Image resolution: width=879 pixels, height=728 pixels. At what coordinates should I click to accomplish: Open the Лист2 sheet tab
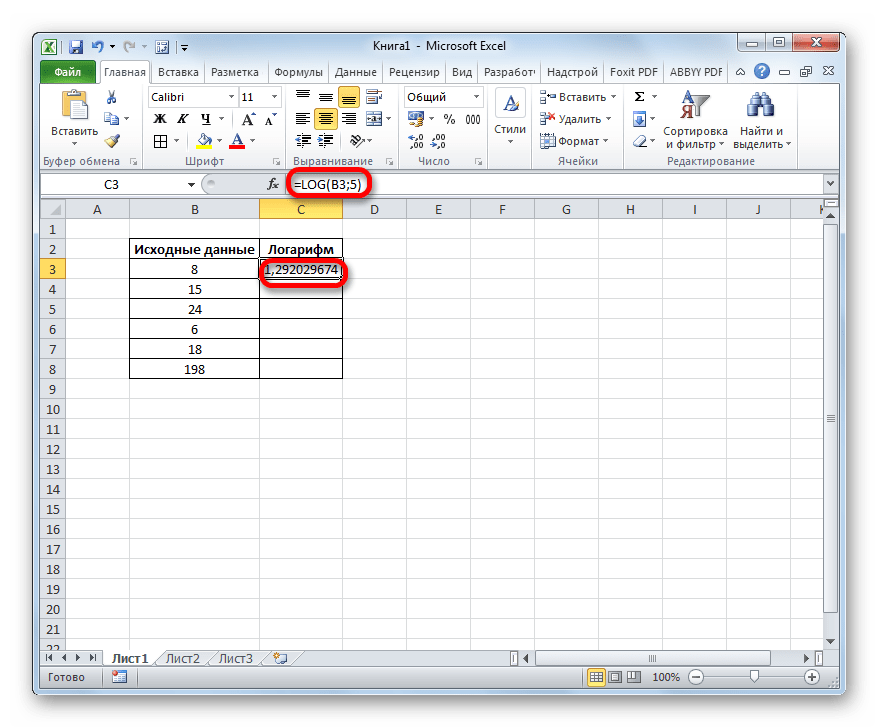click(183, 658)
